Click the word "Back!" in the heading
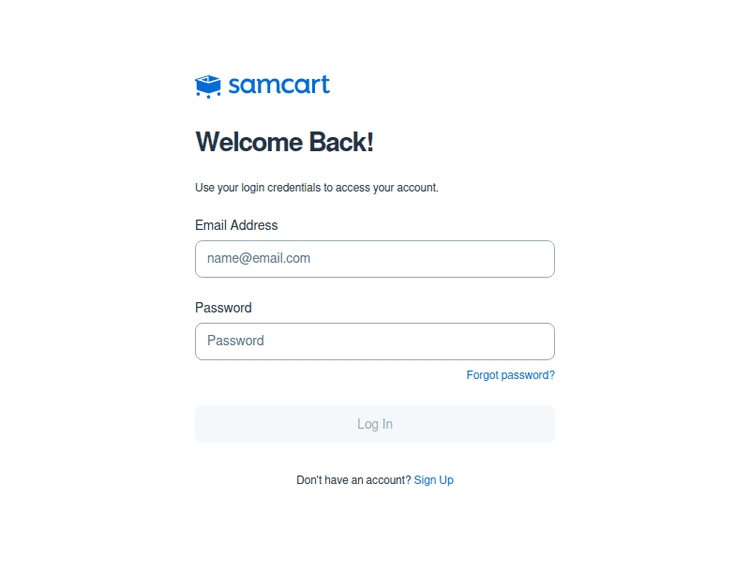This screenshot has height=563, width=750. (x=341, y=142)
